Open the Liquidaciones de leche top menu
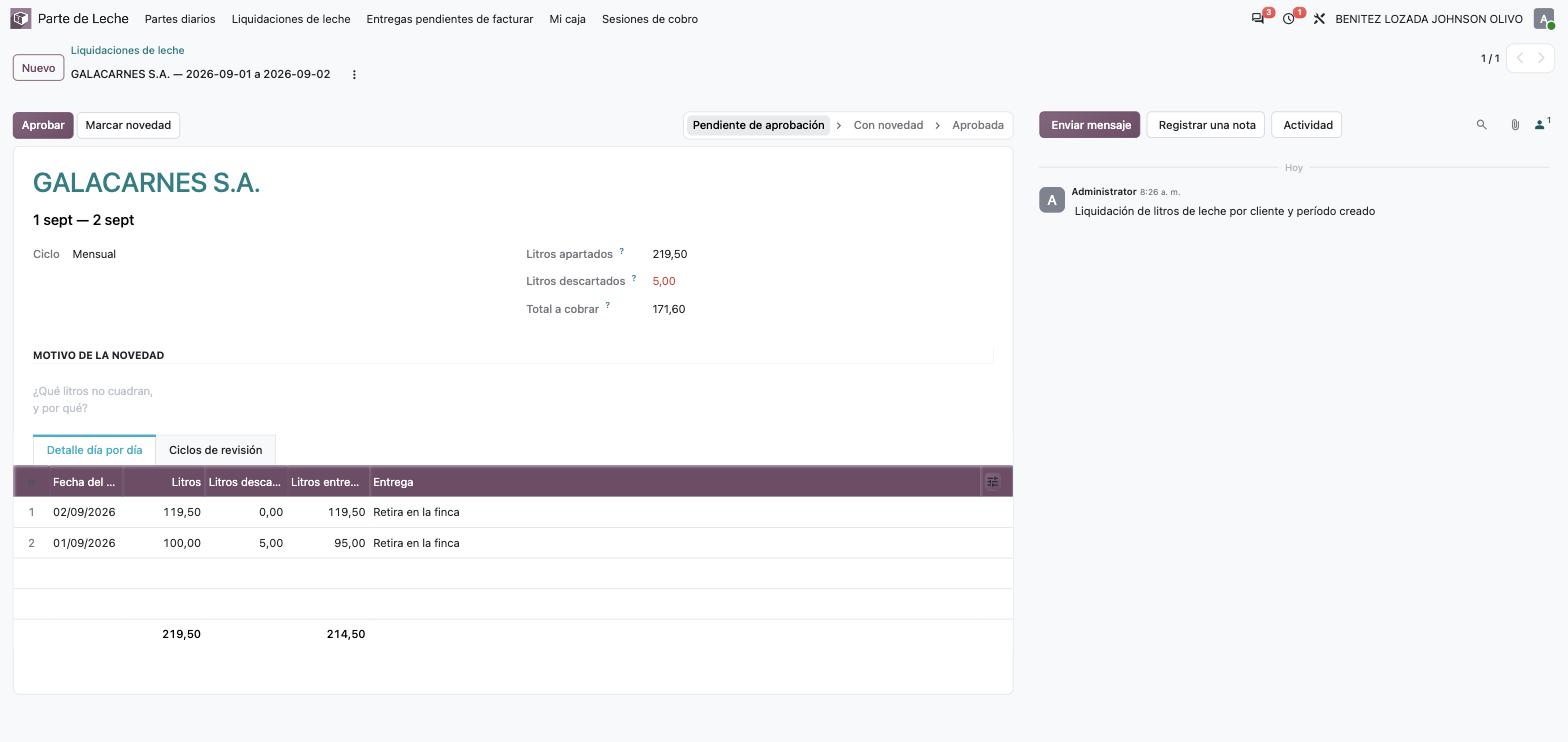 (291, 19)
